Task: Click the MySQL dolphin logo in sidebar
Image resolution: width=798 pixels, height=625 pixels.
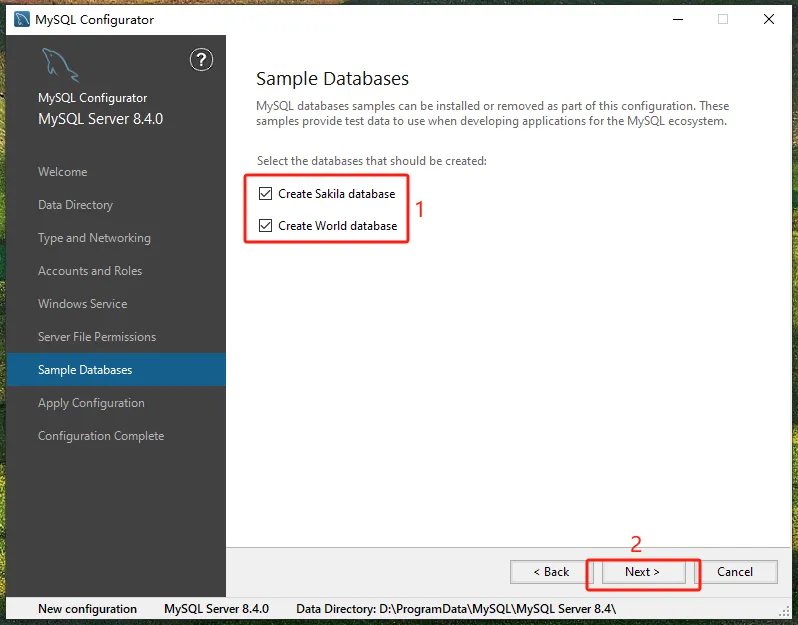Action: point(60,65)
